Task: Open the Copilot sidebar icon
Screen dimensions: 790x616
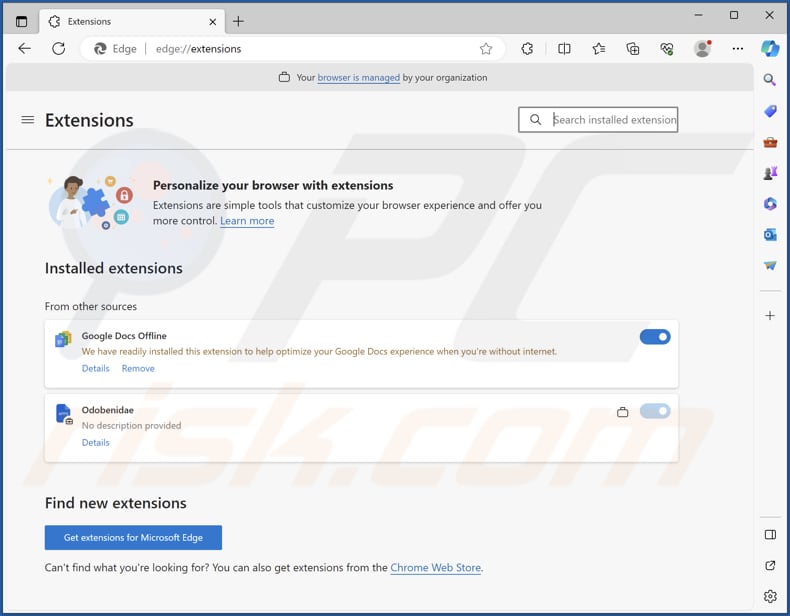Action: tap(769, 49)
